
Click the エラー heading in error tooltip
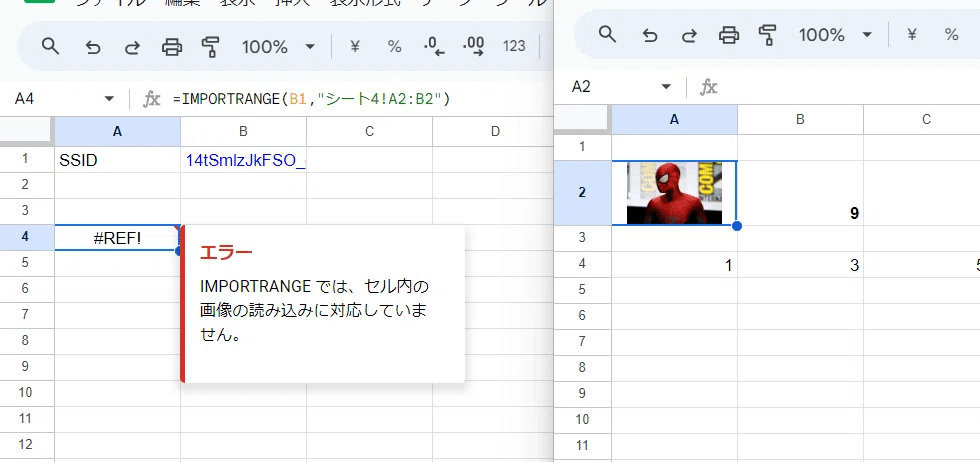(x=226, y=253)
